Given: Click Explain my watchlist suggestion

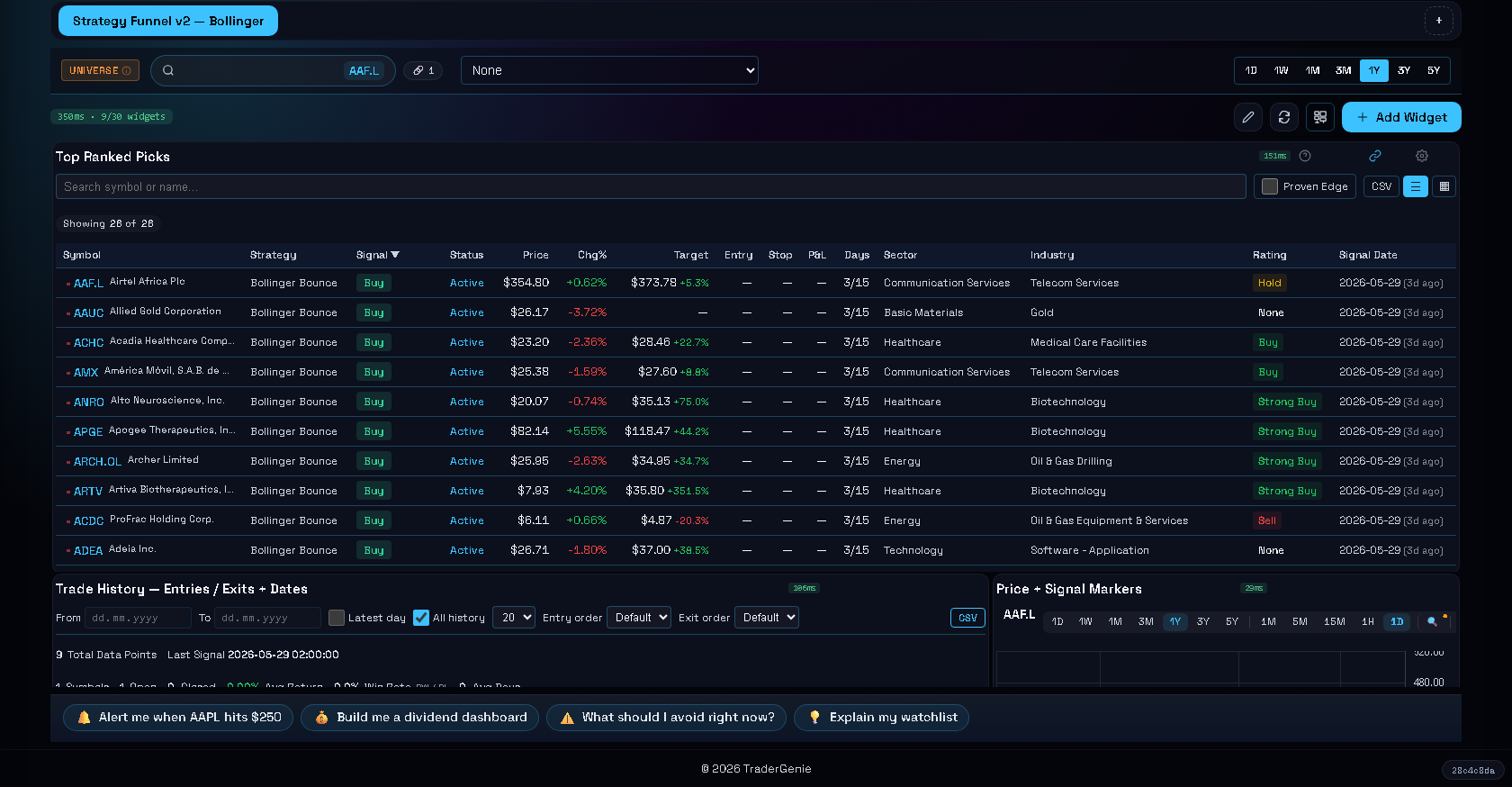Looking at the screenshot, I should pos(881,718).
